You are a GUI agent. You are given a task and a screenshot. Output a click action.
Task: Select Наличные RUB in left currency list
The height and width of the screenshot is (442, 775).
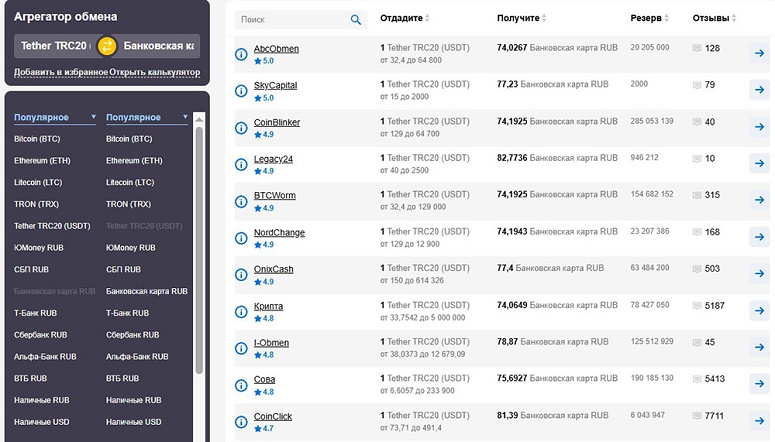click(x=42, y=400)
